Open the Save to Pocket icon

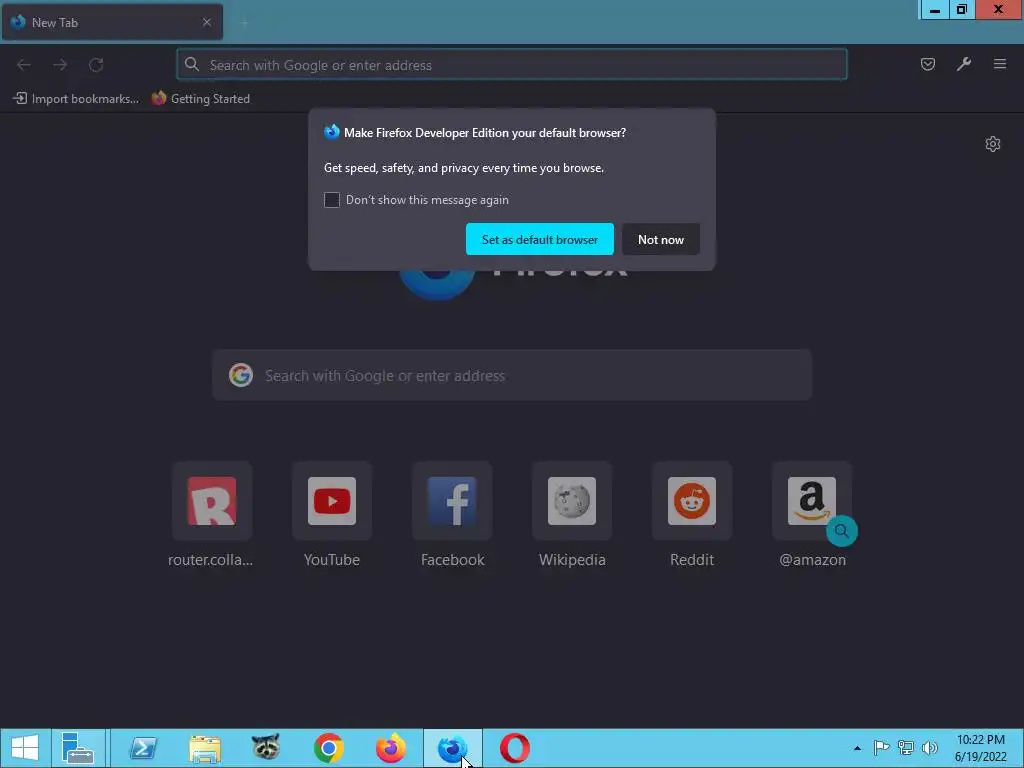[x=928, y=64]
